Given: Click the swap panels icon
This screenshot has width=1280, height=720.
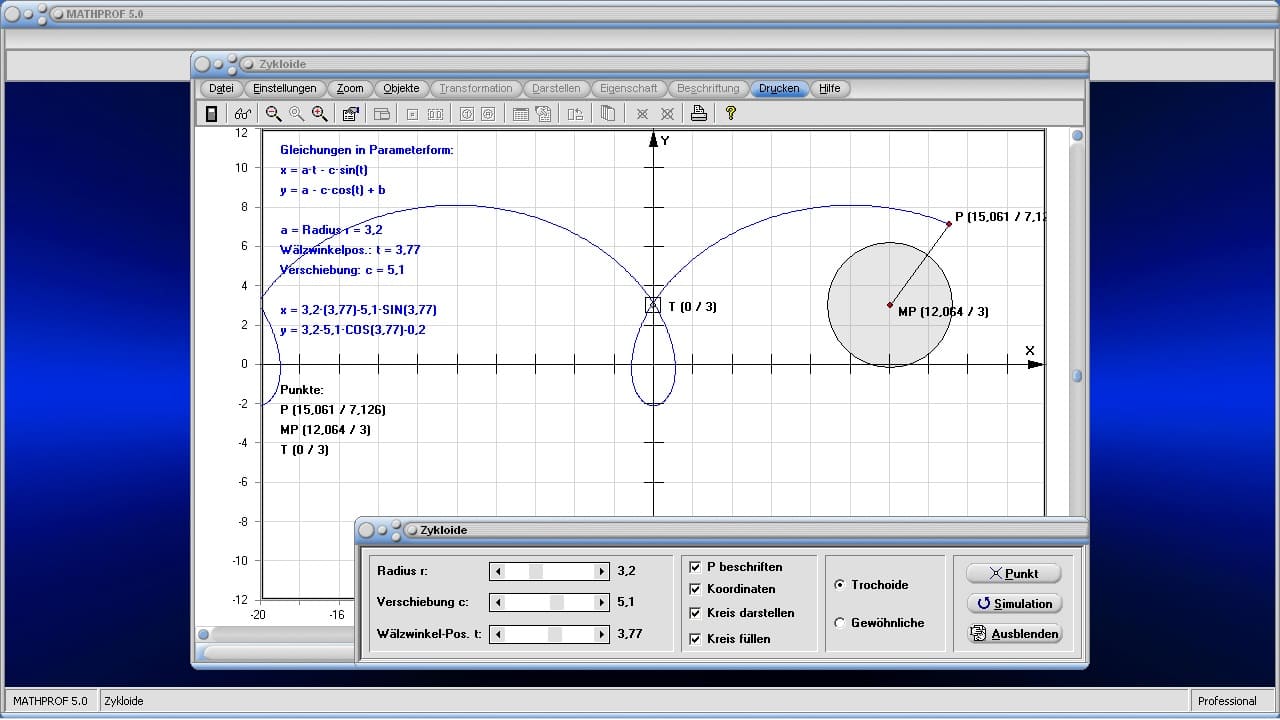Looking at the screenshot, I should tap(574, 114).
